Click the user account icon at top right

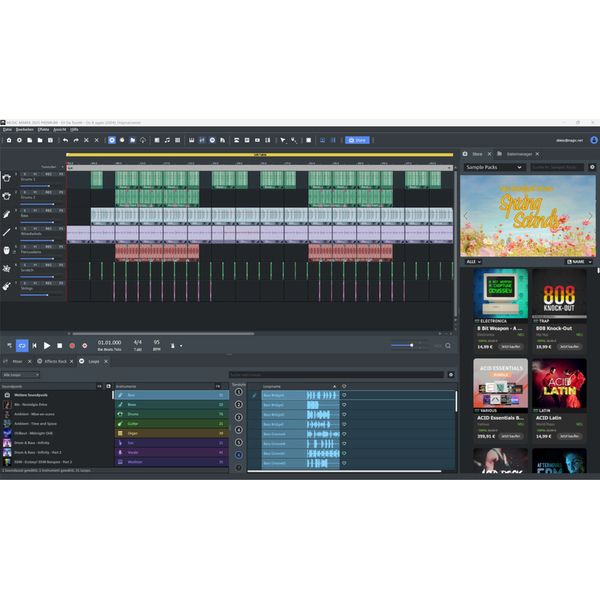[x=594, y=140]
